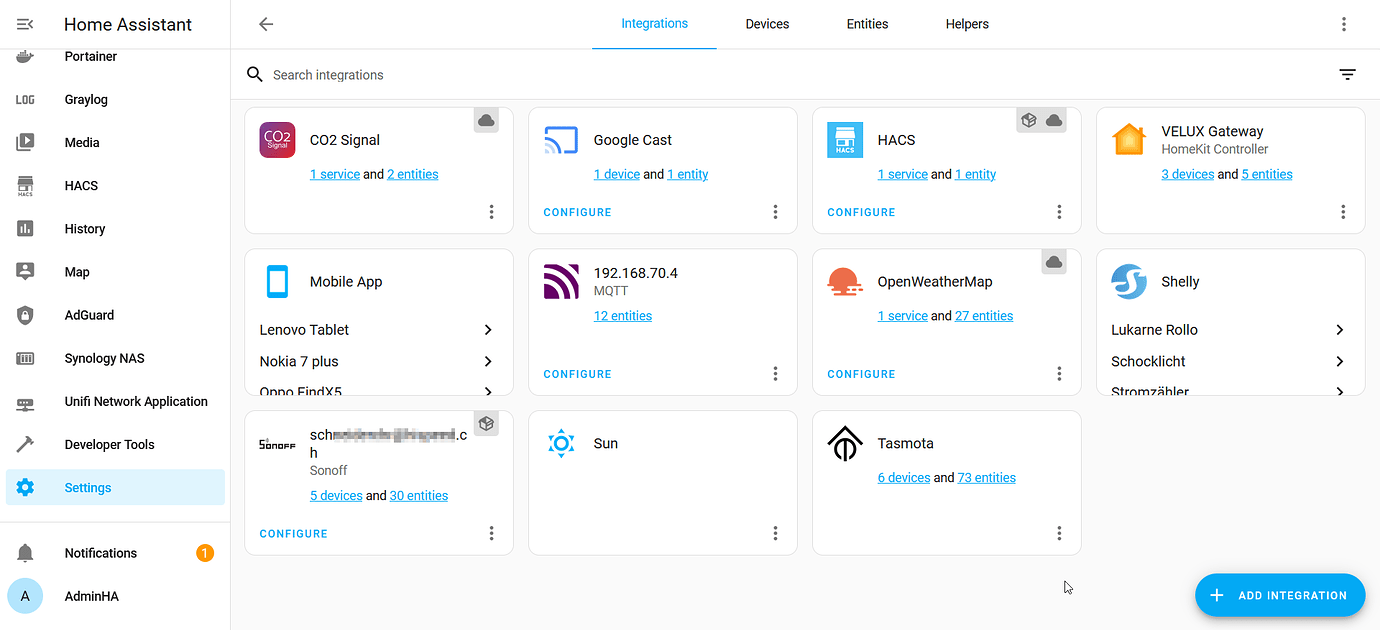Click the MQTT integration icon
Screen dimensions: 1380x630
pyautogui.click(x=561, y=282)
